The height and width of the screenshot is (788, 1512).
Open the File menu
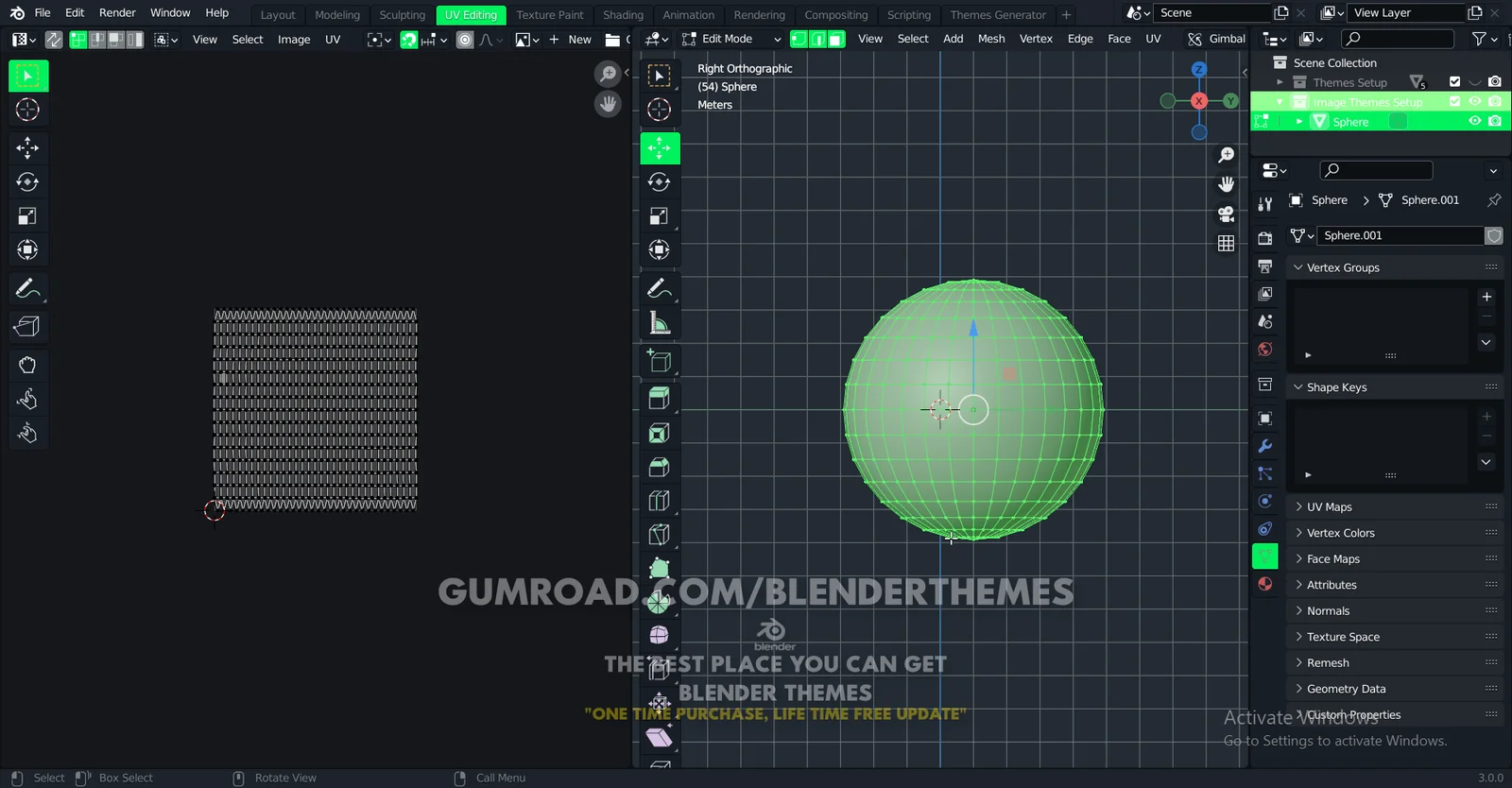click(x=43, y=13)
